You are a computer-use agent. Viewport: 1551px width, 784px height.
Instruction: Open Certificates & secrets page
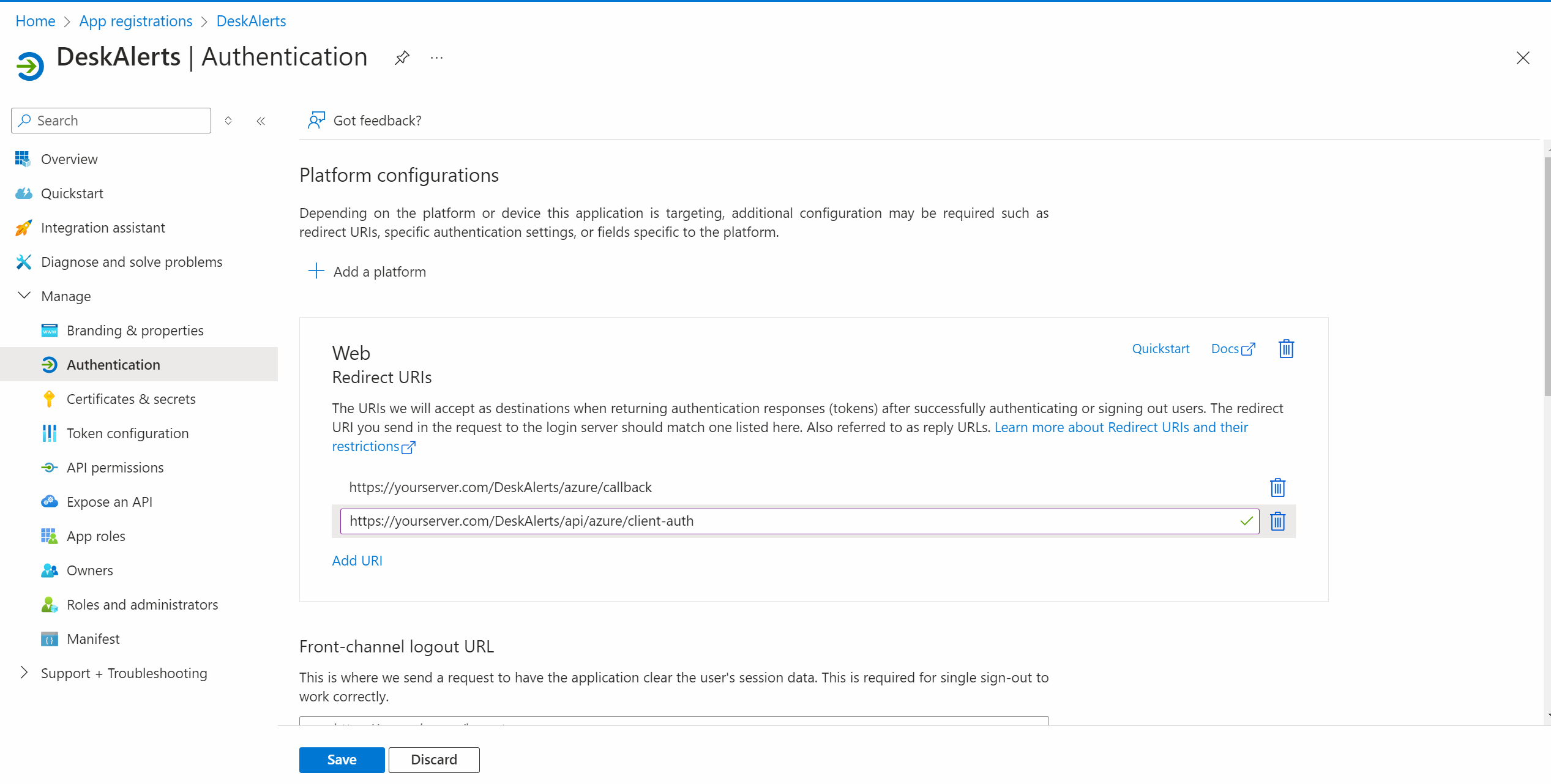131,399
